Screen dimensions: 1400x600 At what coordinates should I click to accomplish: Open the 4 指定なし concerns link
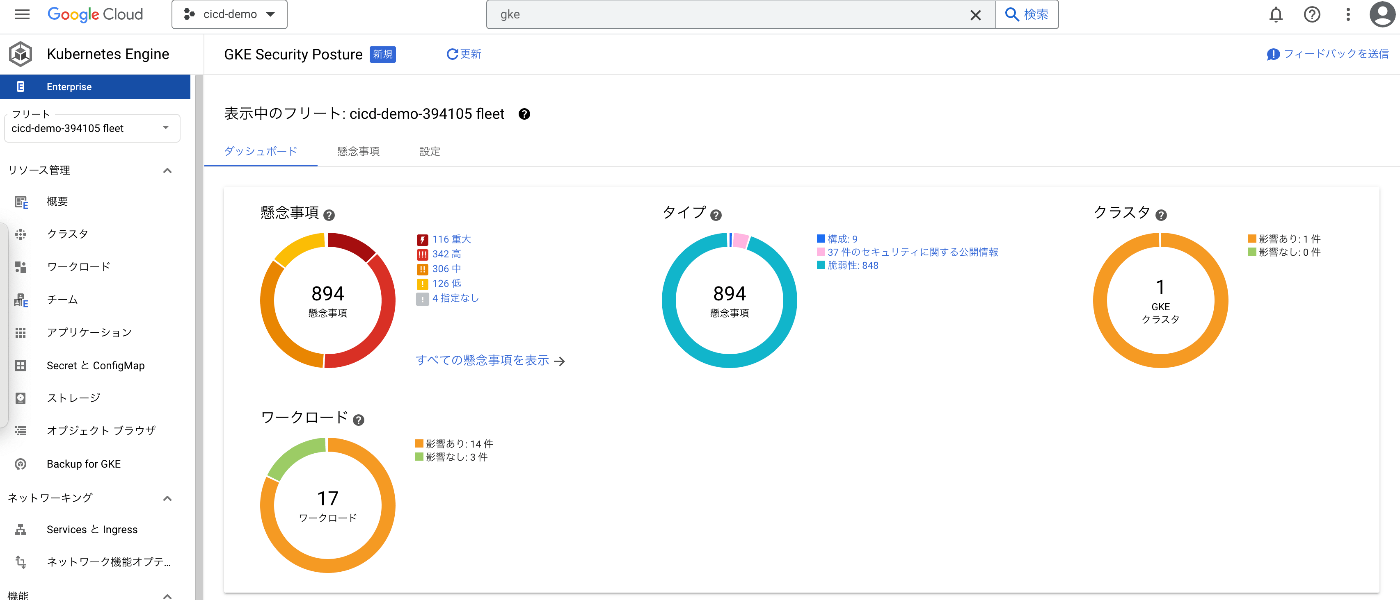[455, 299]
